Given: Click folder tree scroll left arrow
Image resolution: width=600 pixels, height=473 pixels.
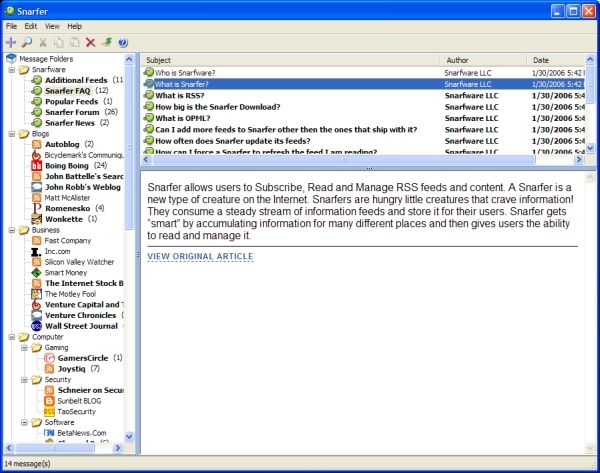Looking at the screenshot, I should pos(9,448).
